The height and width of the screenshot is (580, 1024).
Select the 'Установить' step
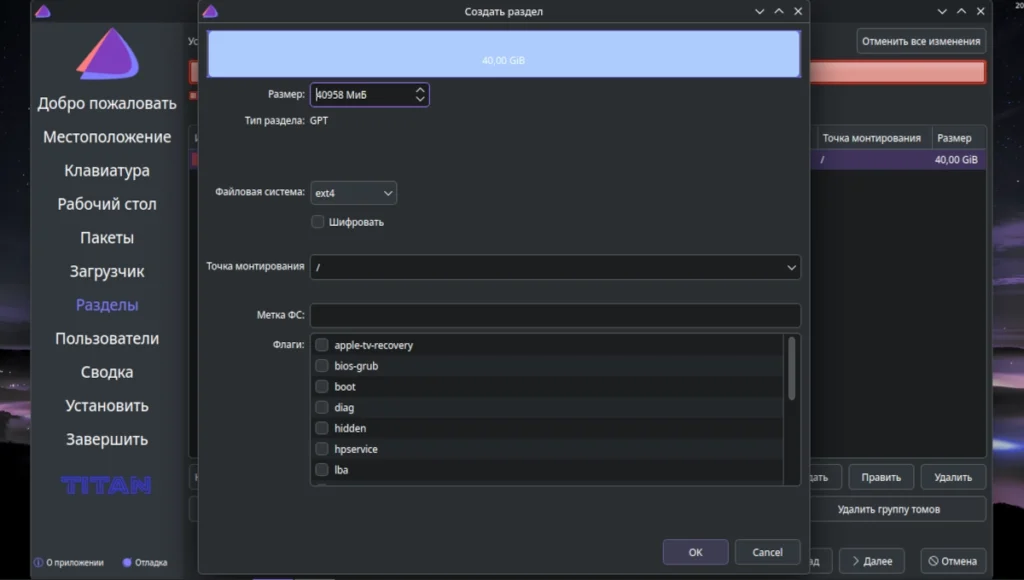pos(107,406)
